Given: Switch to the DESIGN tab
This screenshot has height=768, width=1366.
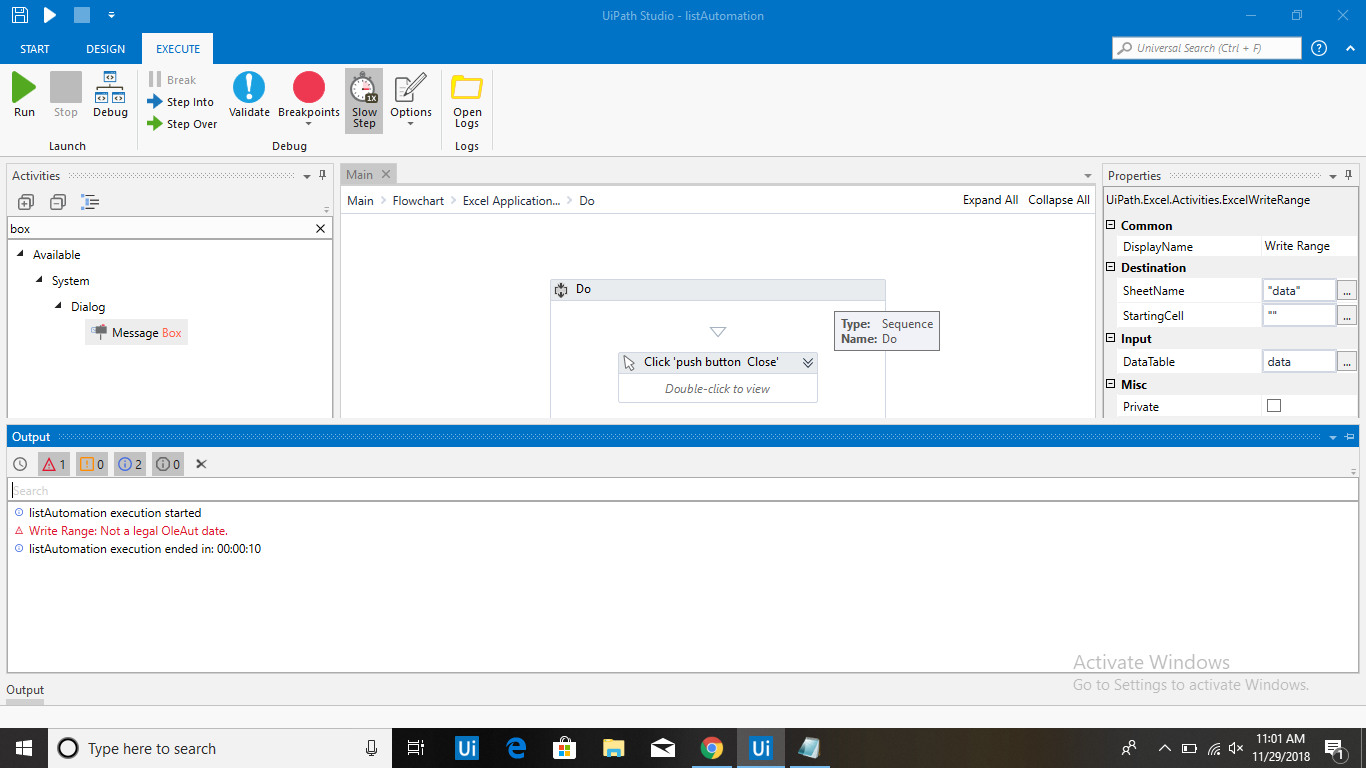Looking at the screenshot, I should click(x=106, y=49).
